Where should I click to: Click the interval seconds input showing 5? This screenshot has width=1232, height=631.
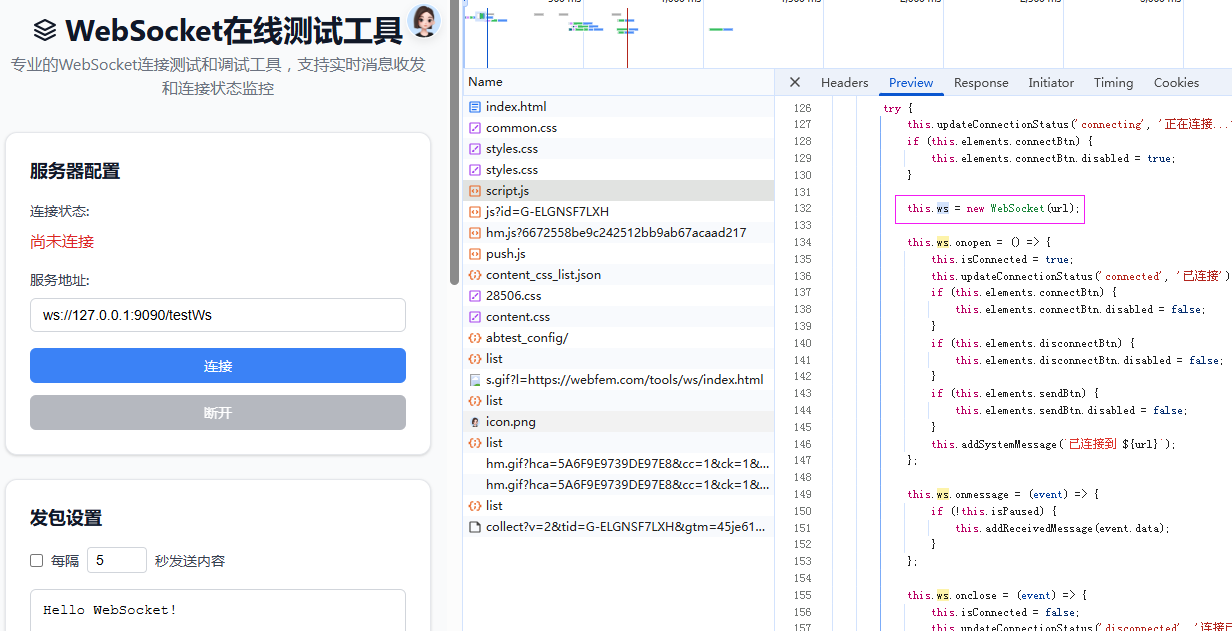click(x=117, y=560)
